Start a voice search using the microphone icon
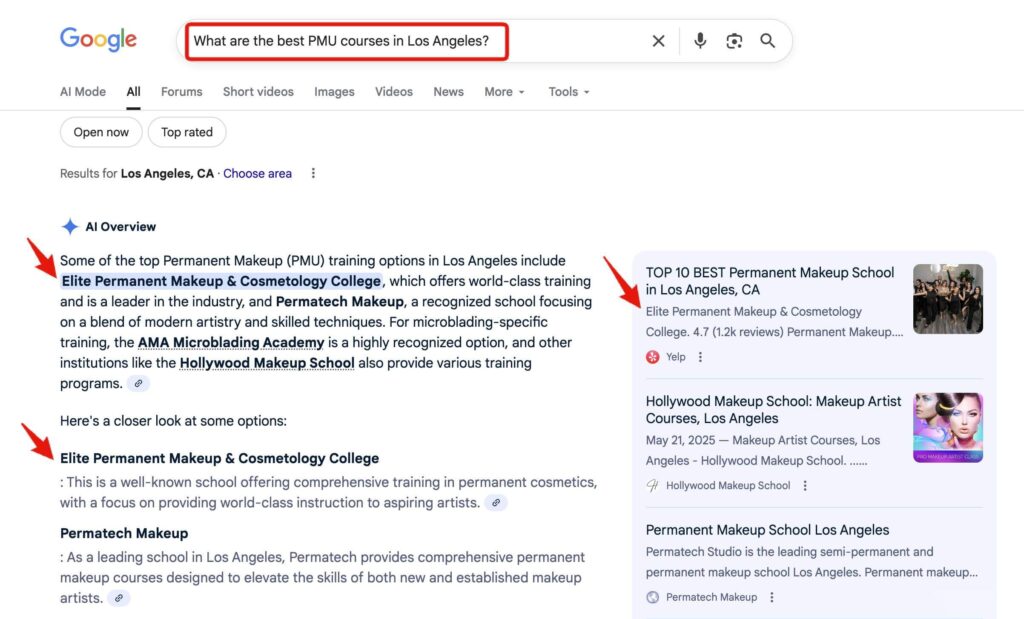Screen dimensions: 1024x619 (699, 41)
